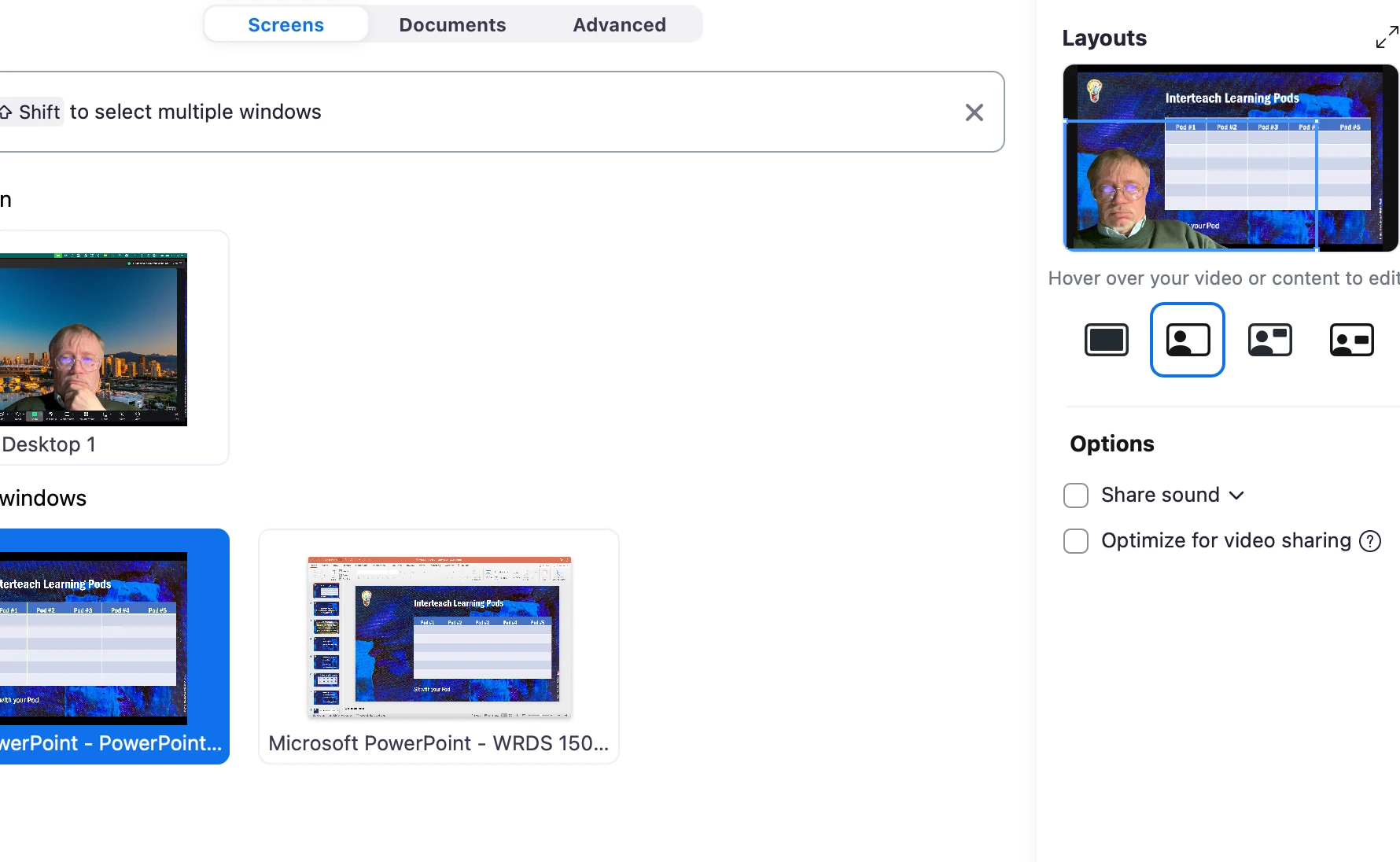Screen dimensions: 1400x862
Task: Select Microsoft PowerPoint WRDS 150 window
Action: (439, 646)
